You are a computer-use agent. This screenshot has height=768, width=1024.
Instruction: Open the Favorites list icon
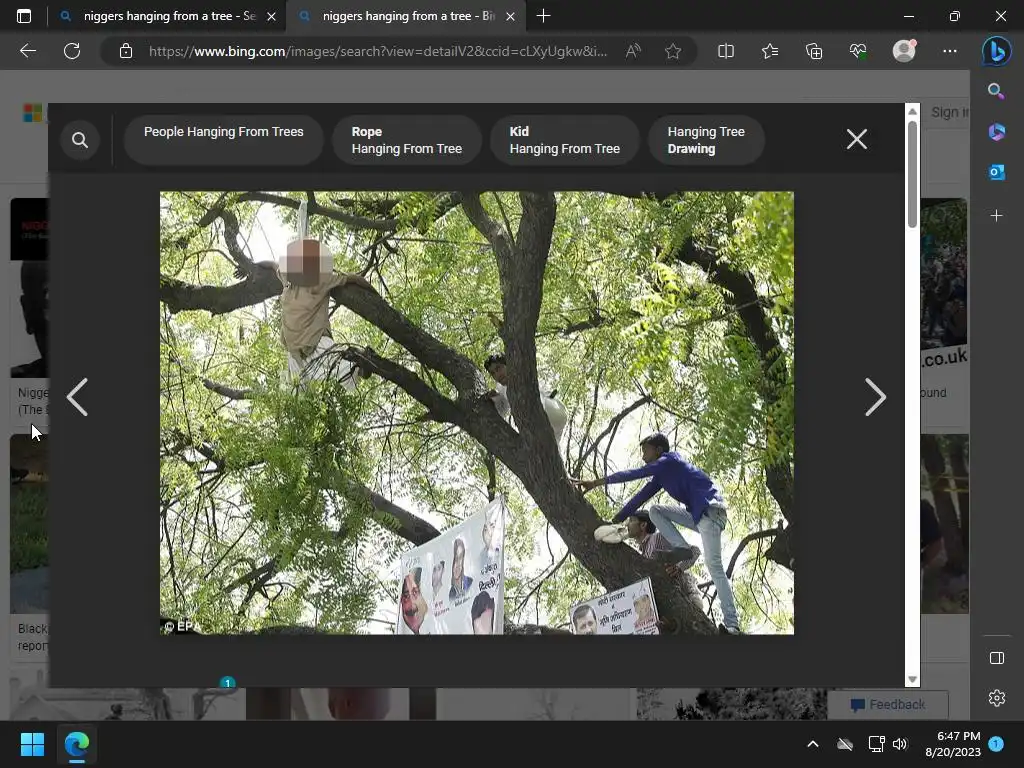770,51
